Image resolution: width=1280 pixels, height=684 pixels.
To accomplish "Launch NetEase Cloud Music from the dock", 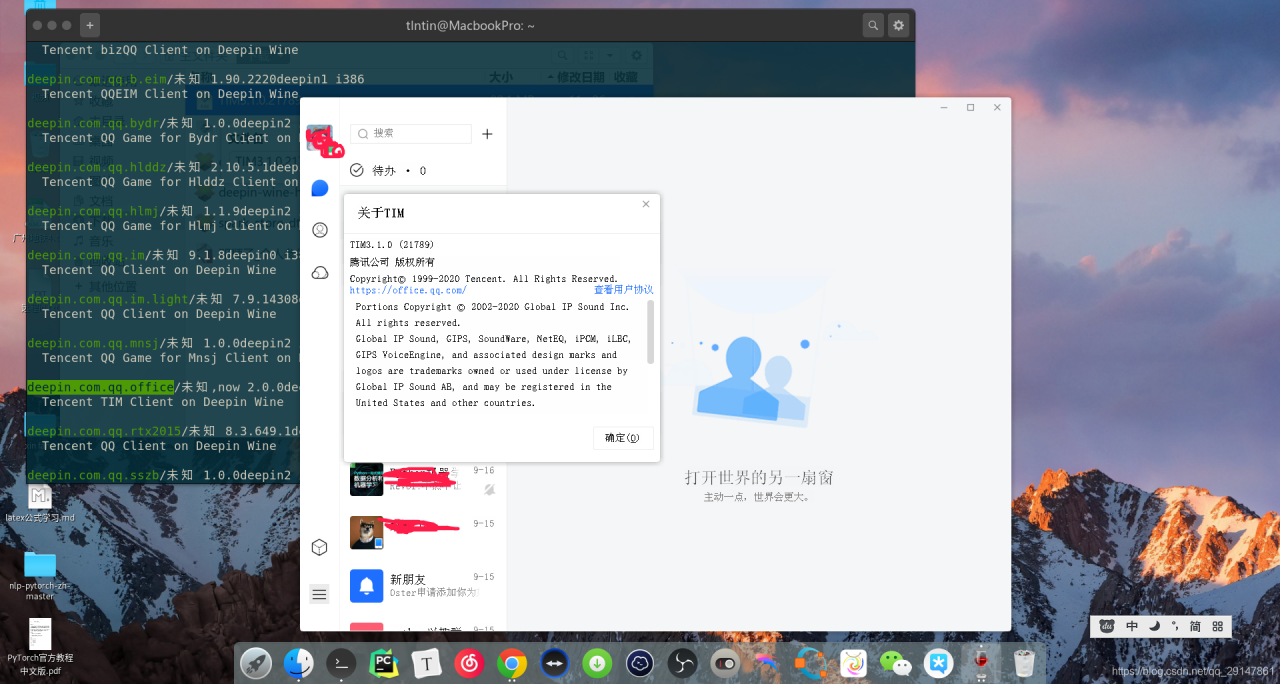I will (470, 662).
